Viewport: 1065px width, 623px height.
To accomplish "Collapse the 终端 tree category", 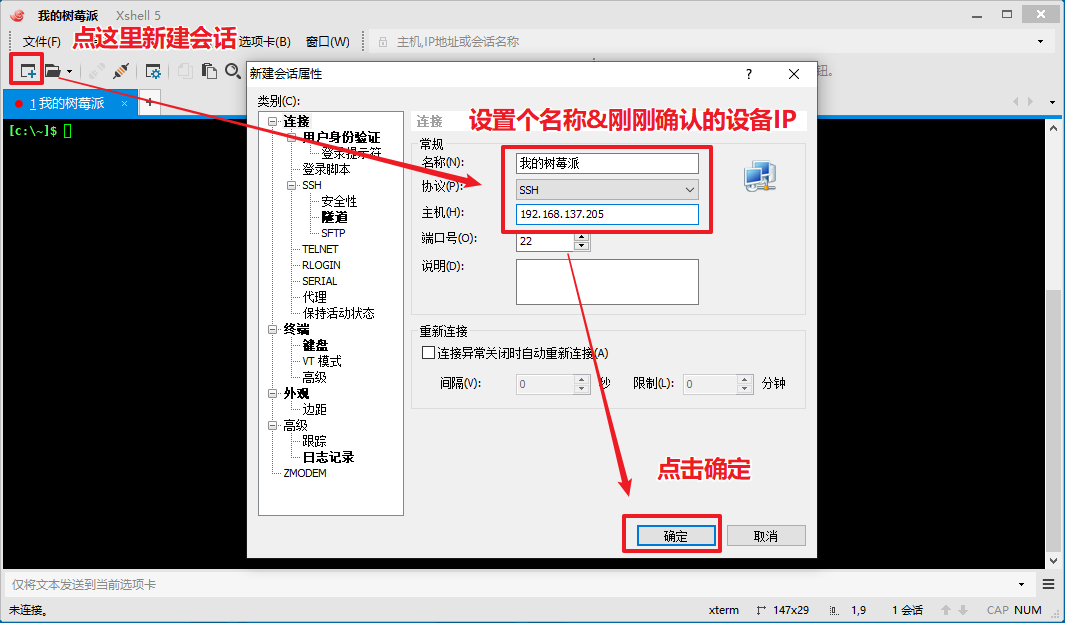I will pos(273,329).
